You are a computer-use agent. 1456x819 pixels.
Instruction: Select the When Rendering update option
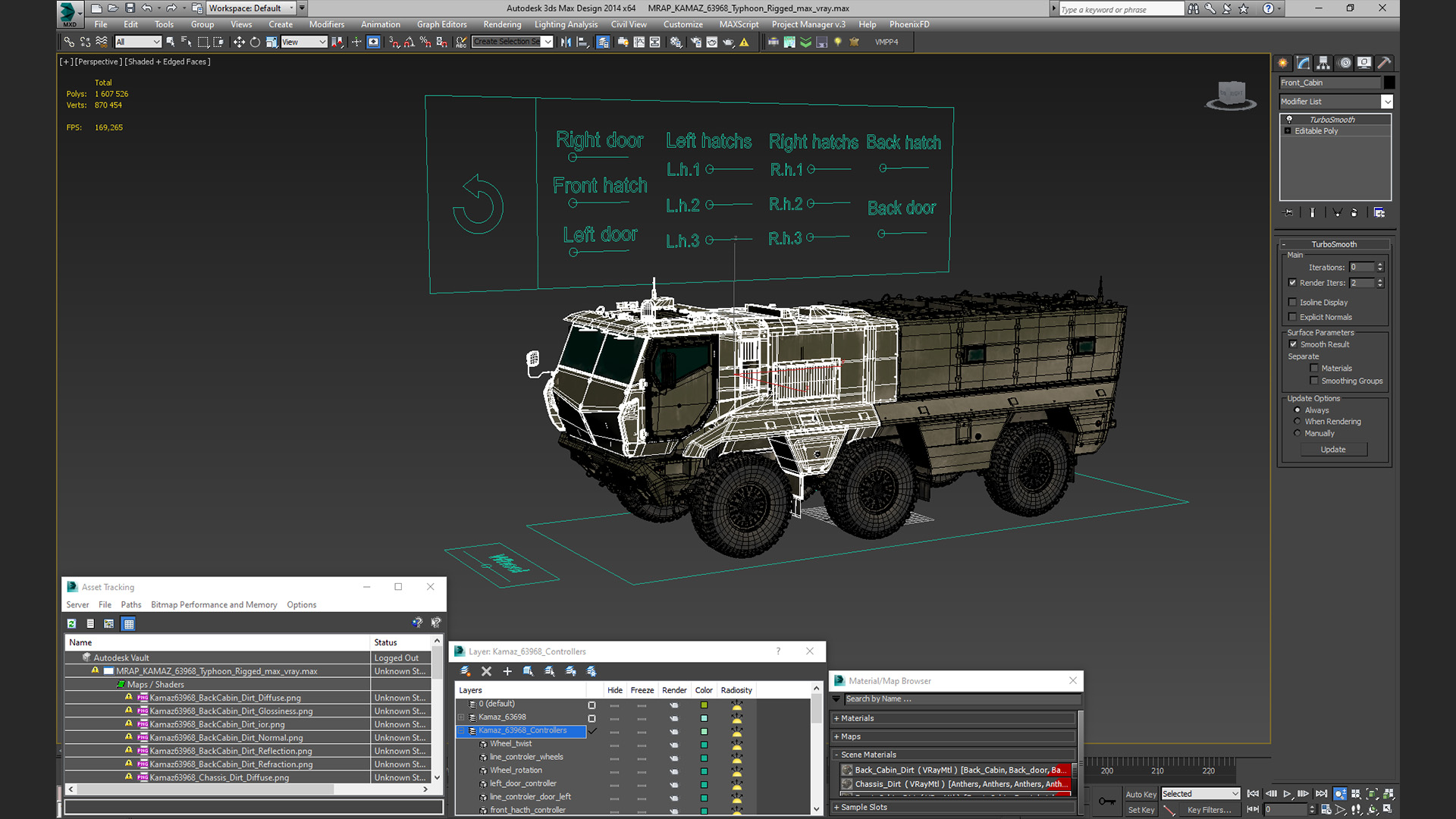tap(1298, 422)
